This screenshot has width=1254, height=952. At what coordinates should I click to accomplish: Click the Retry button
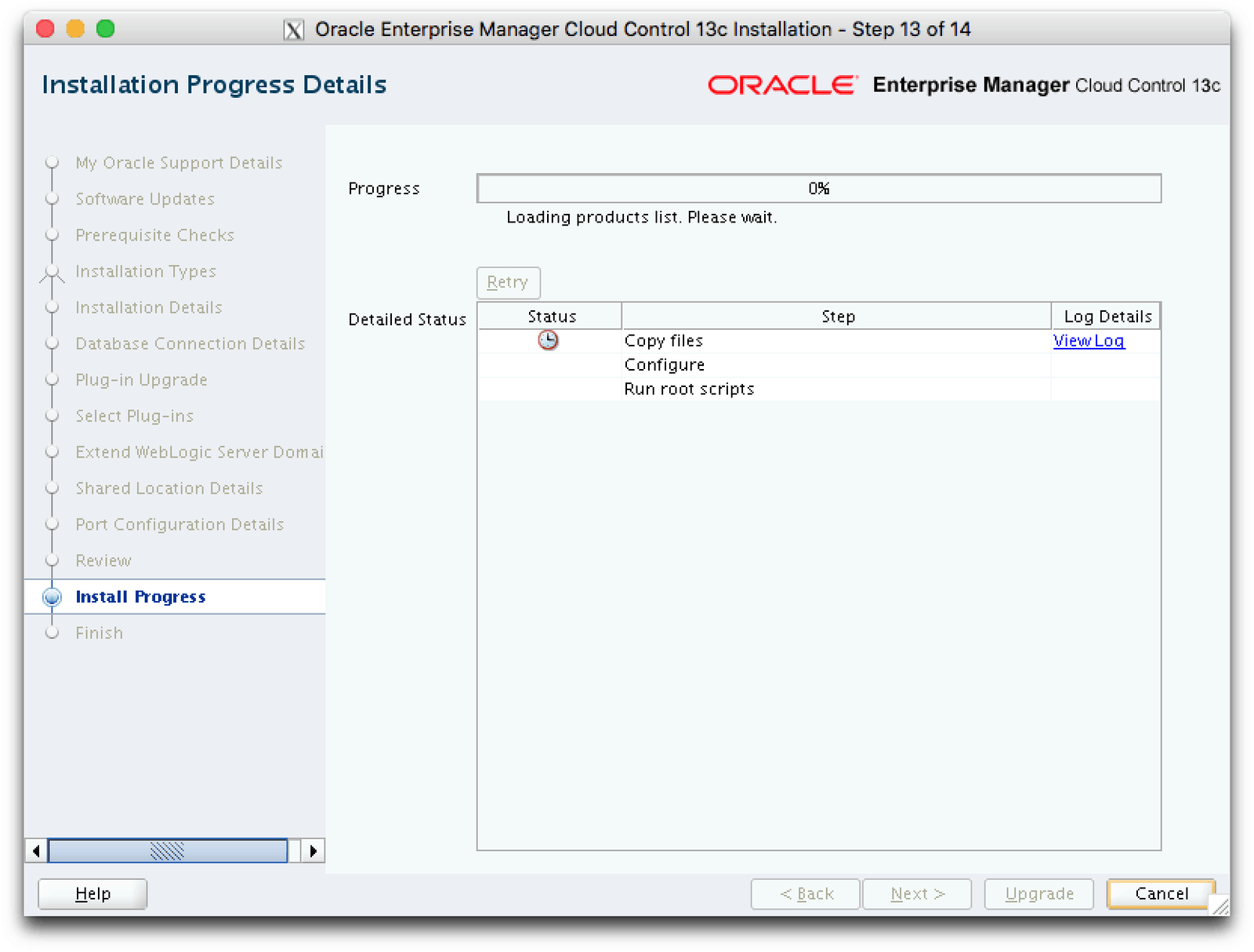click(x=508, y=282)
